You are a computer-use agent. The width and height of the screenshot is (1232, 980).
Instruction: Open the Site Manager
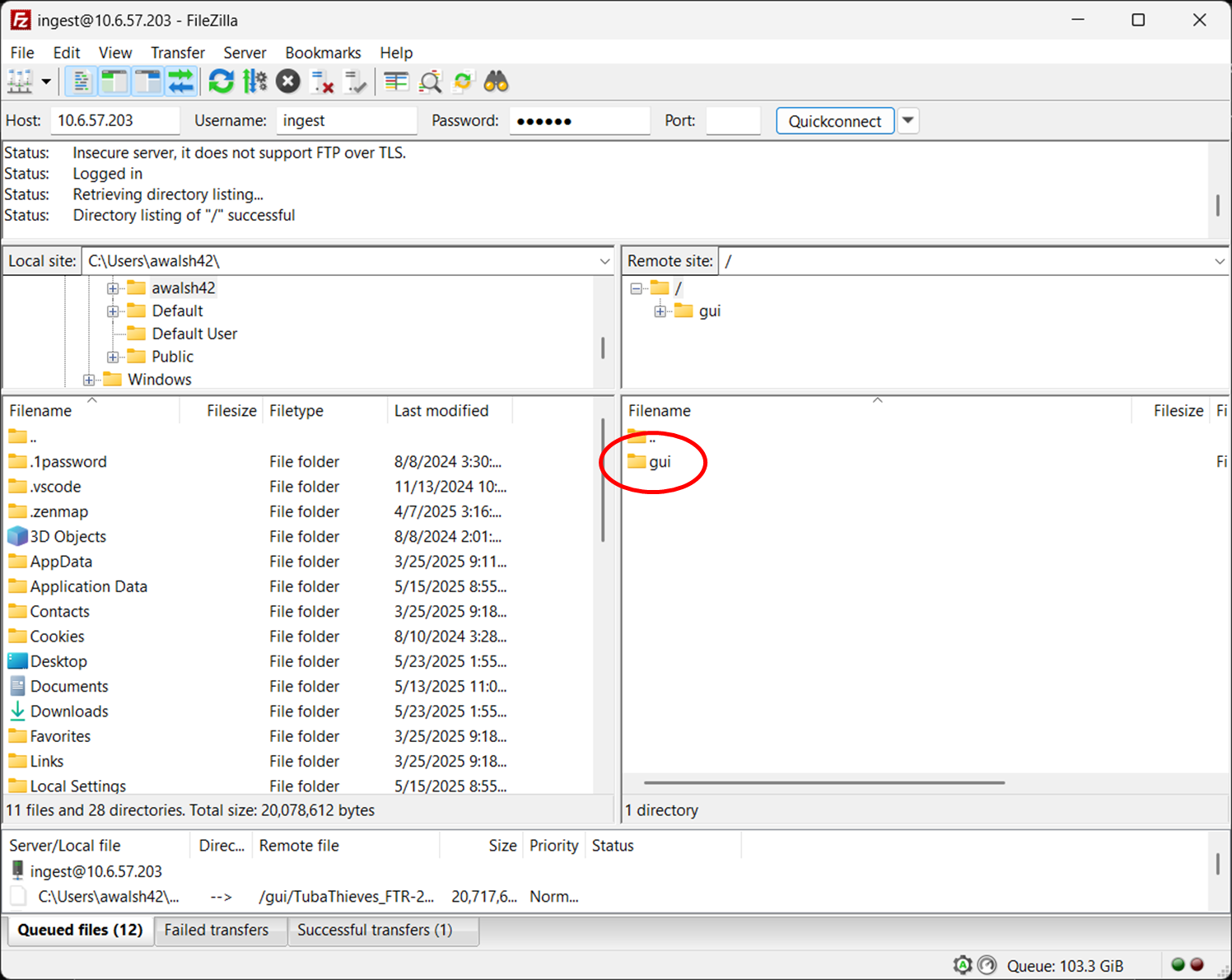click(x=20, y=82)
